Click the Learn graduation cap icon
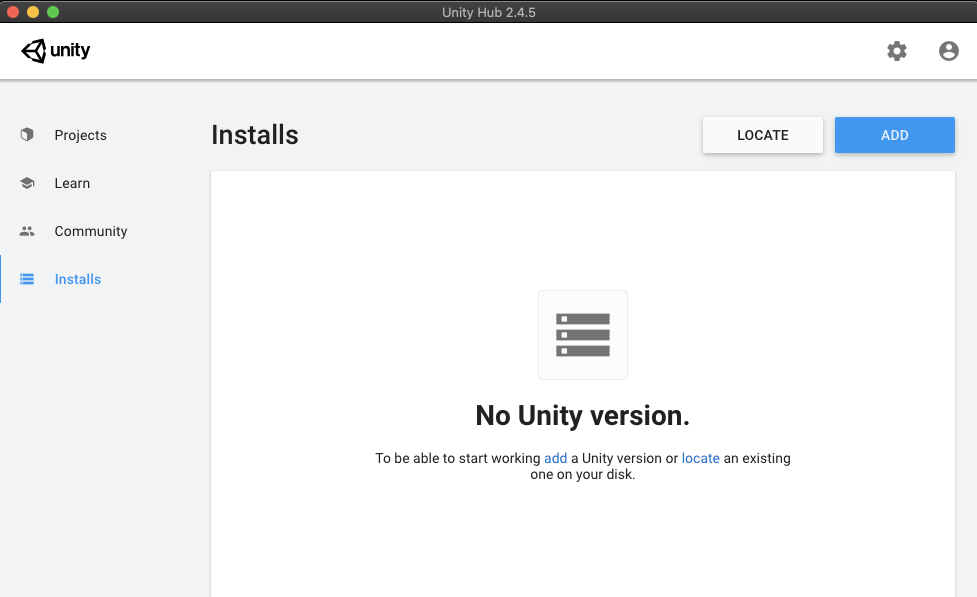The height and width of the screenshot is (597, 977). pos(27,183)
